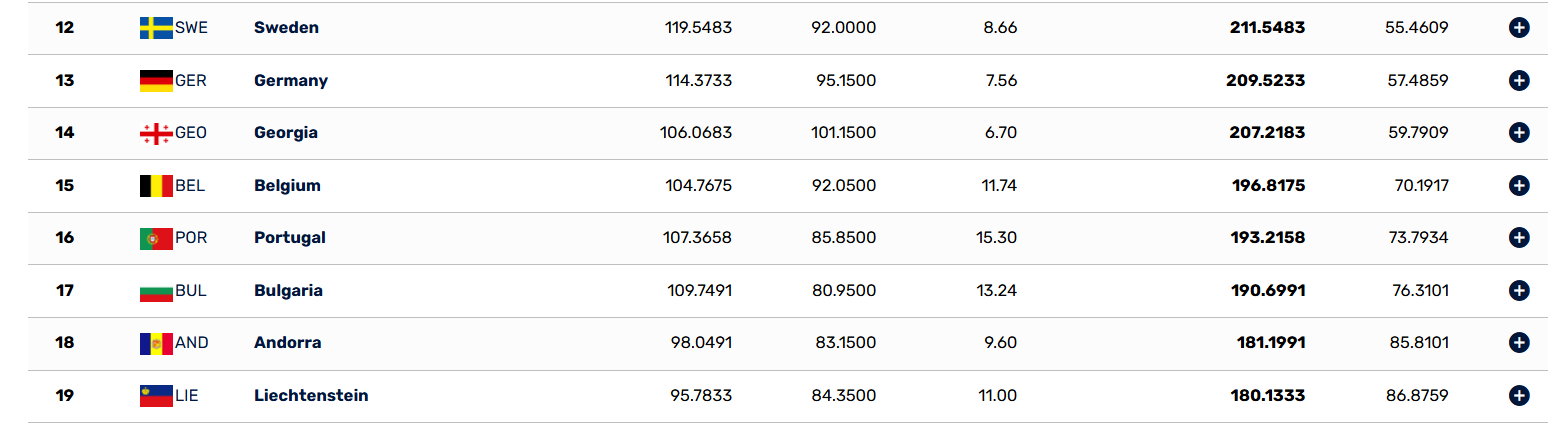Expand the Bulgaria row
This screenshot has width=1563, height=434.
pyautogui.click(x=1519, y=291)
